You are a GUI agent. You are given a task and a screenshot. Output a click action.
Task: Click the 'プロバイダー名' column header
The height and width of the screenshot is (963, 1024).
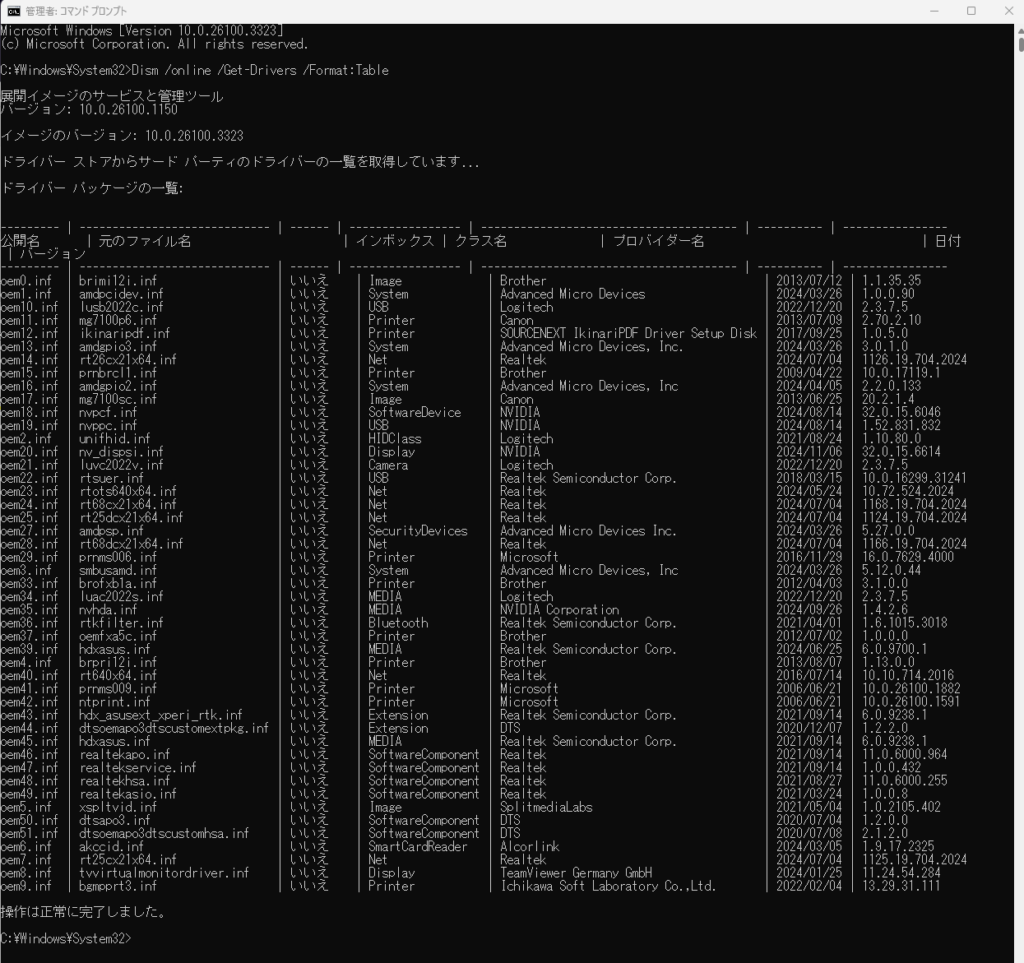click(x=658, y=241)
